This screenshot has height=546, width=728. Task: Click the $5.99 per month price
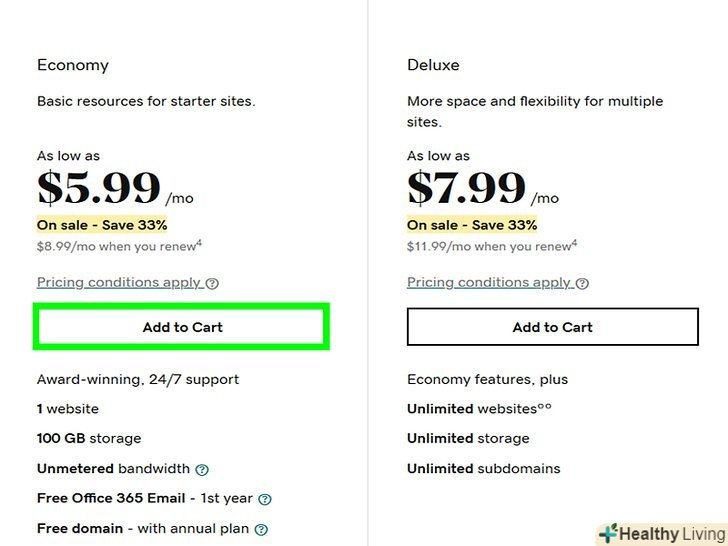point(100,189)
